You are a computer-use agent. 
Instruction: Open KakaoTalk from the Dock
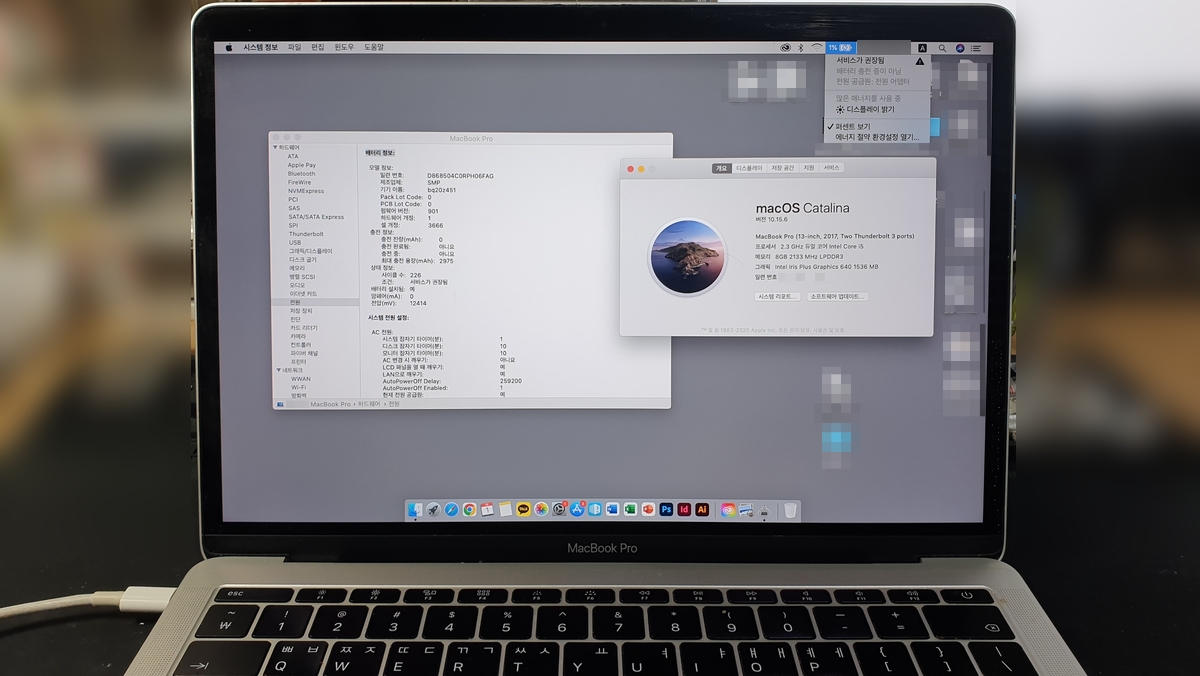pyautogui.click(x=523, y=510)
